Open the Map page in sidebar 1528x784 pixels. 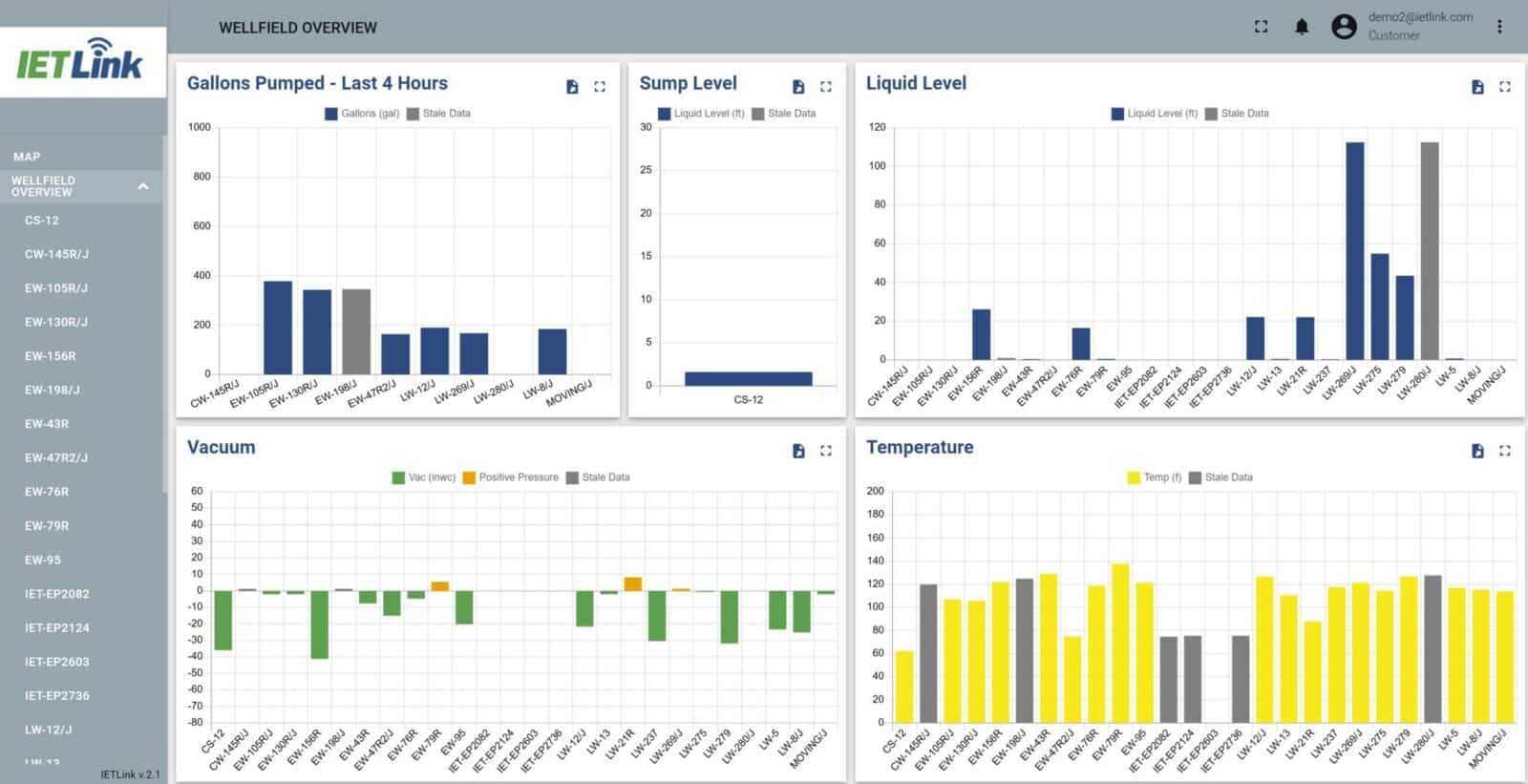click(x=27, y=157)
